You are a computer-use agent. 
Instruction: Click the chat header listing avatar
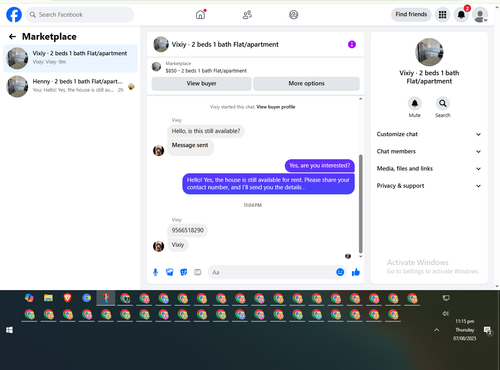[161, 44]
